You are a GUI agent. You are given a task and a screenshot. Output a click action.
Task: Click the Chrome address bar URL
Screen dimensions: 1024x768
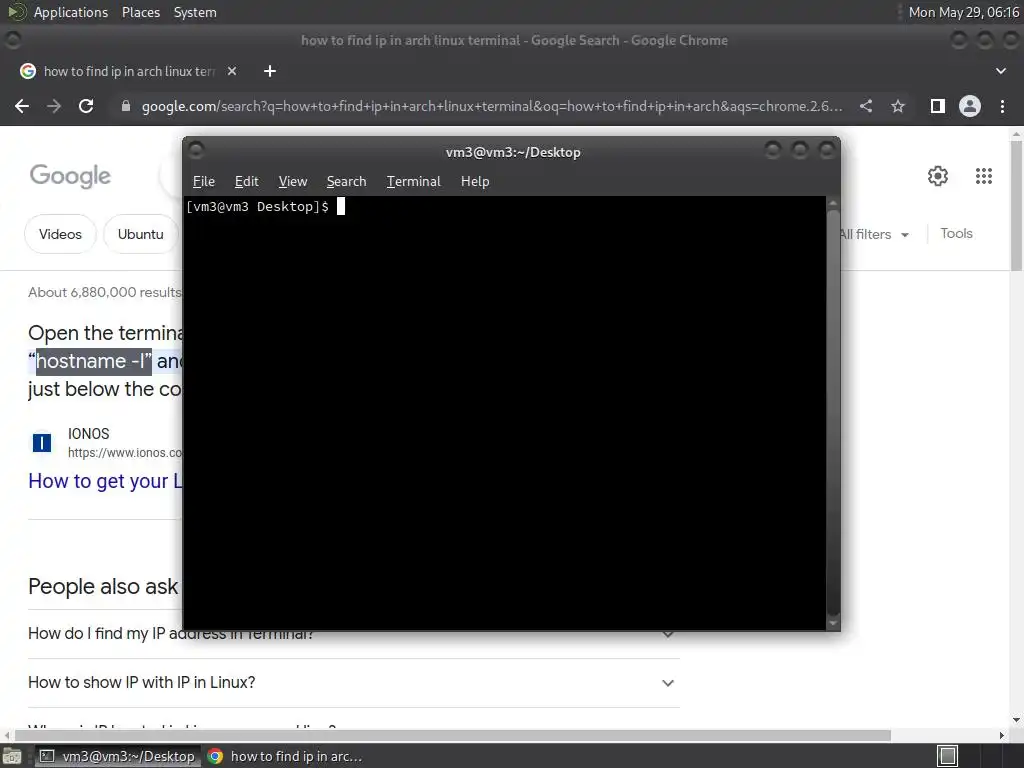tap(492, 106)
